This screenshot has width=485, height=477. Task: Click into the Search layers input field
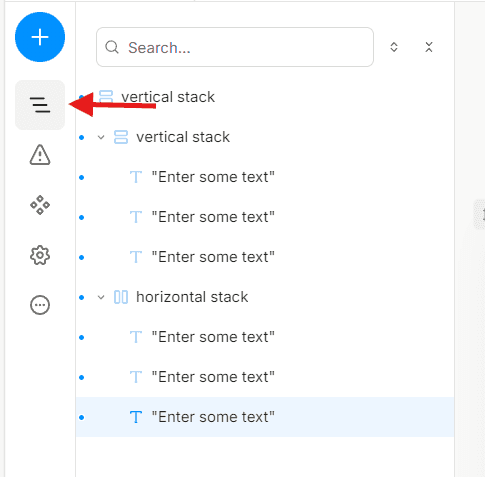tap(235, 47)
